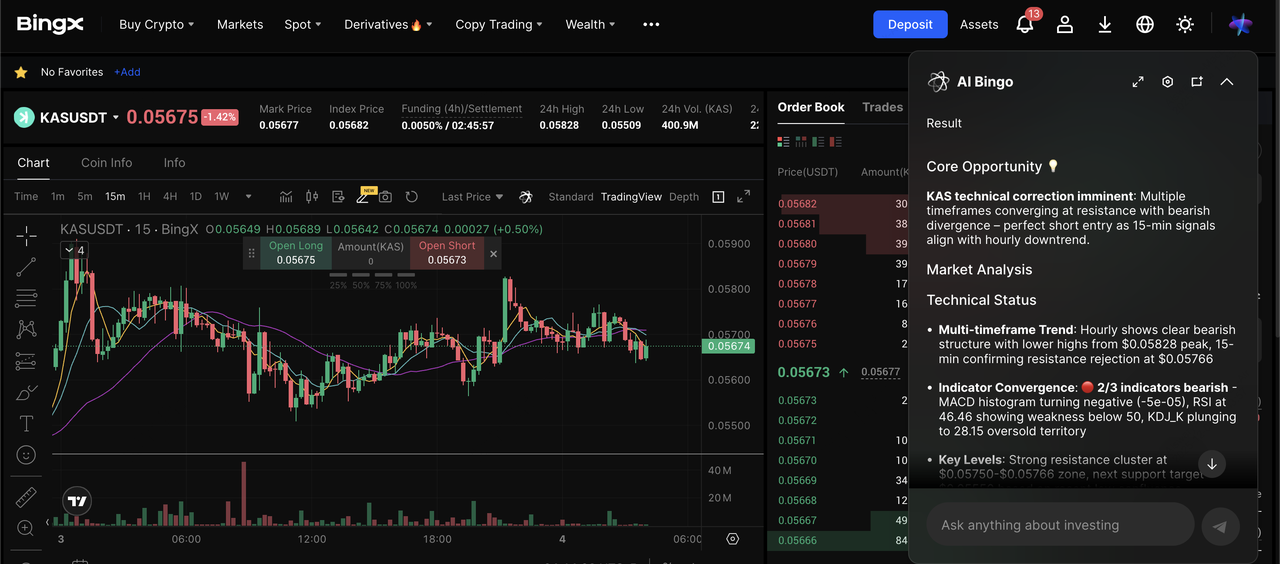Collapse the AI Bingo panel chevron
The height and width of the screenshot is (564, 1280).
point(1227,82)
